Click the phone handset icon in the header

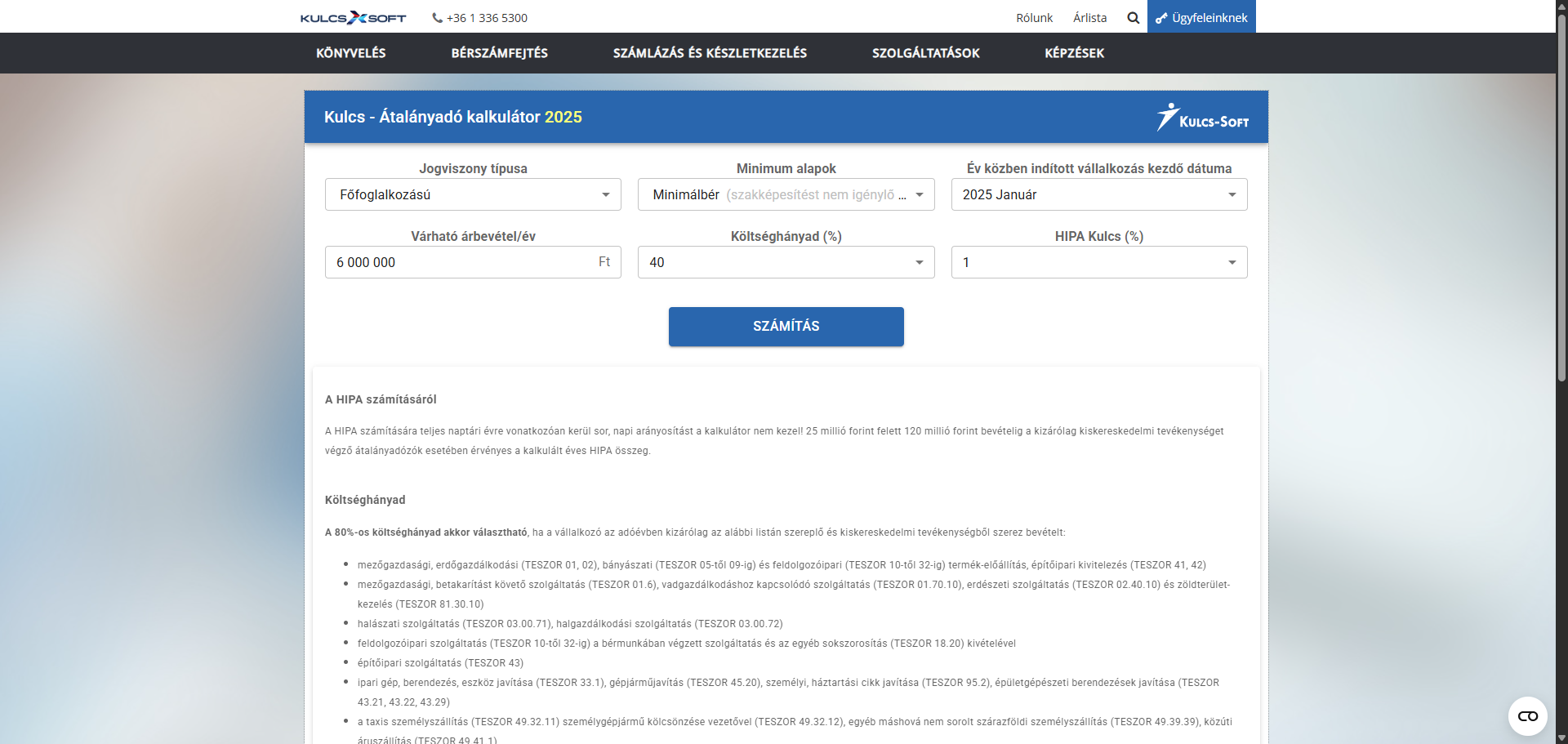click(x=437, y=18)
